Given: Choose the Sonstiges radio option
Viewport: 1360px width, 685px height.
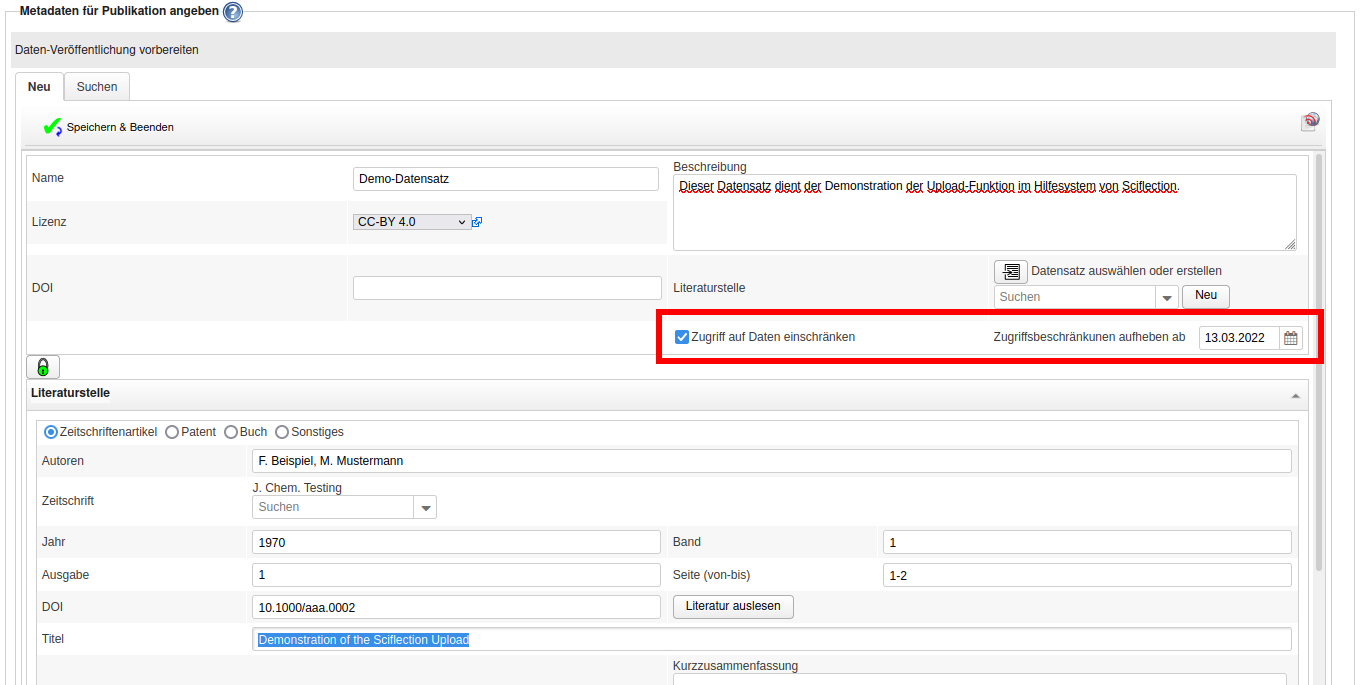Looking at the screenshot, I should click(x=282, y=432).
